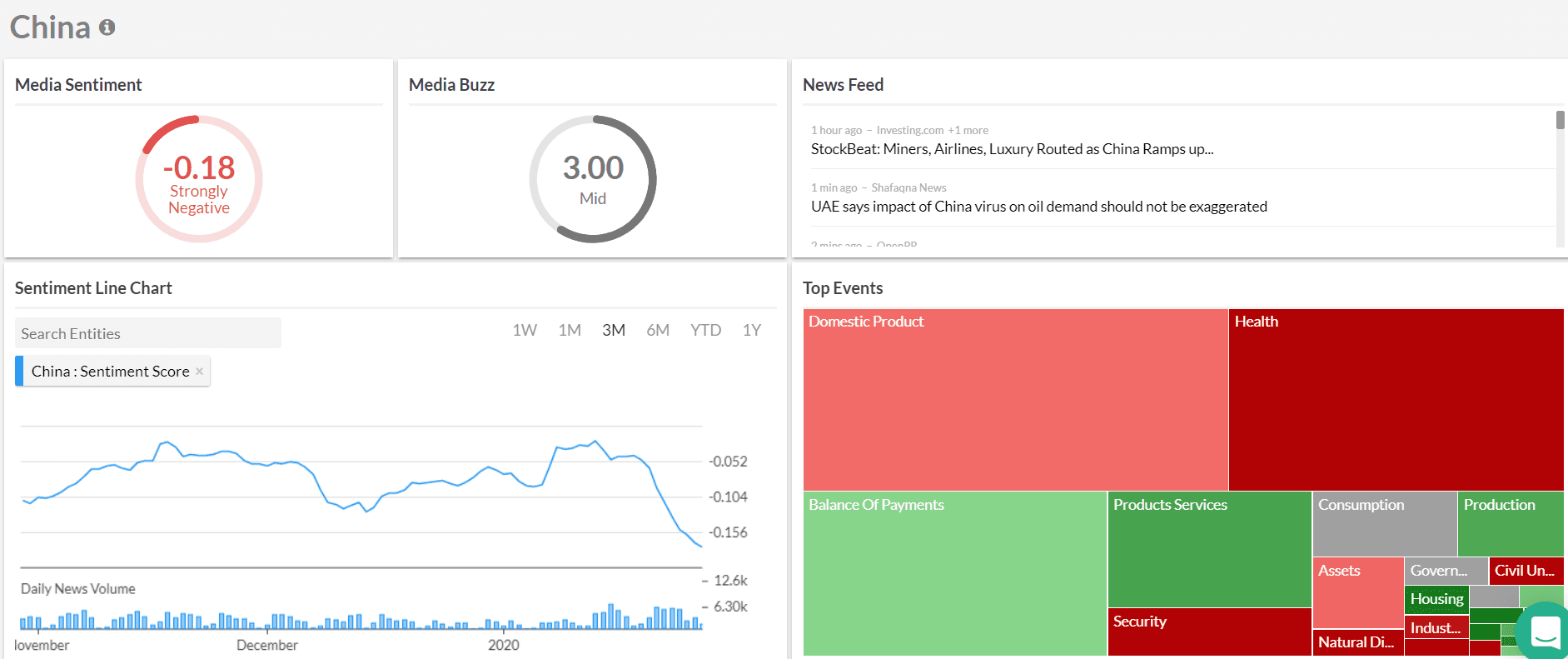Click the Media Sentiment gauge
The width and height of the screenshot is (1568, 659).
tap(199, 179)
